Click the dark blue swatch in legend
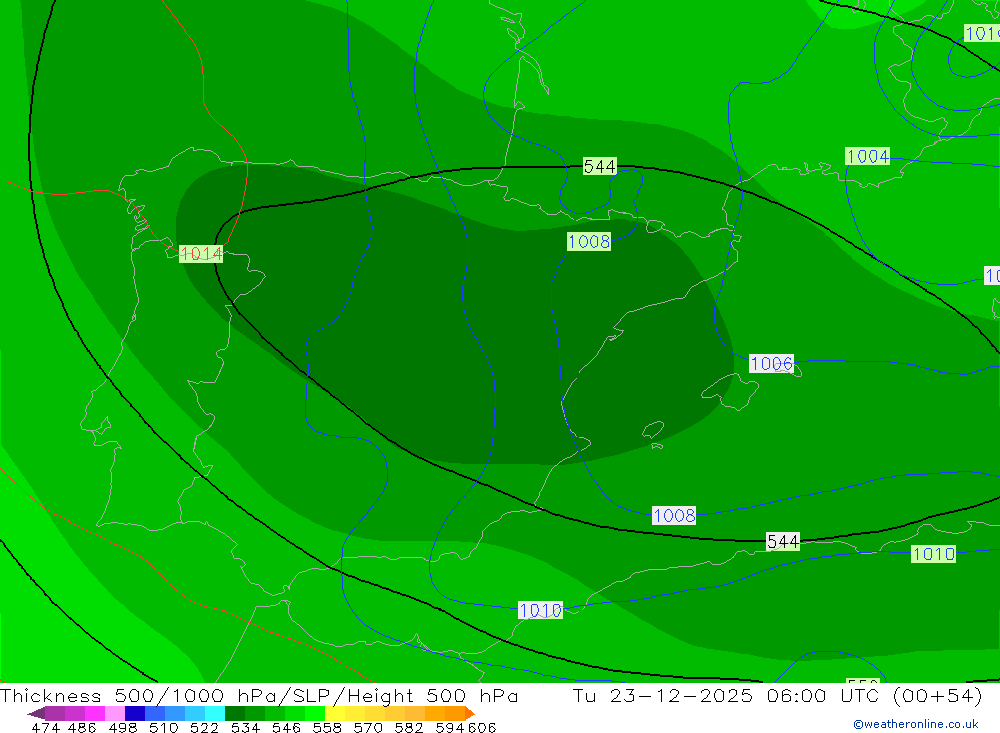The image size is (1000, 733). point(135,713)
